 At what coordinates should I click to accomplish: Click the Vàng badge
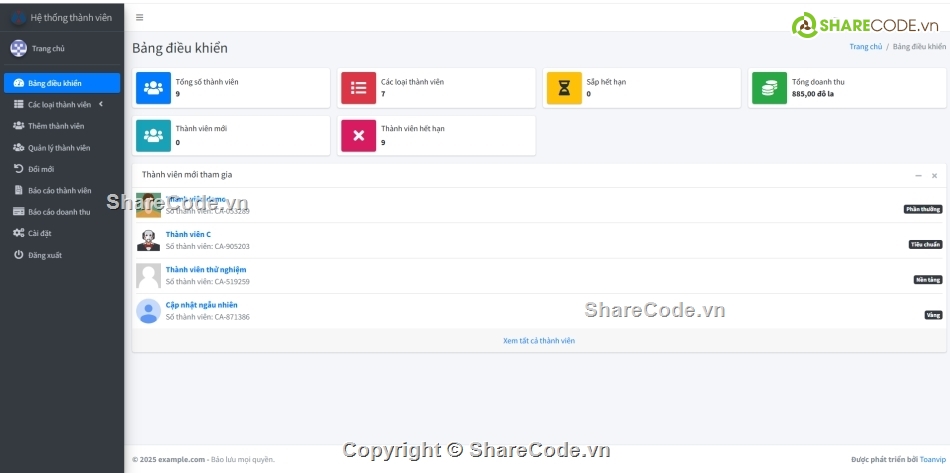pos(933,315)
